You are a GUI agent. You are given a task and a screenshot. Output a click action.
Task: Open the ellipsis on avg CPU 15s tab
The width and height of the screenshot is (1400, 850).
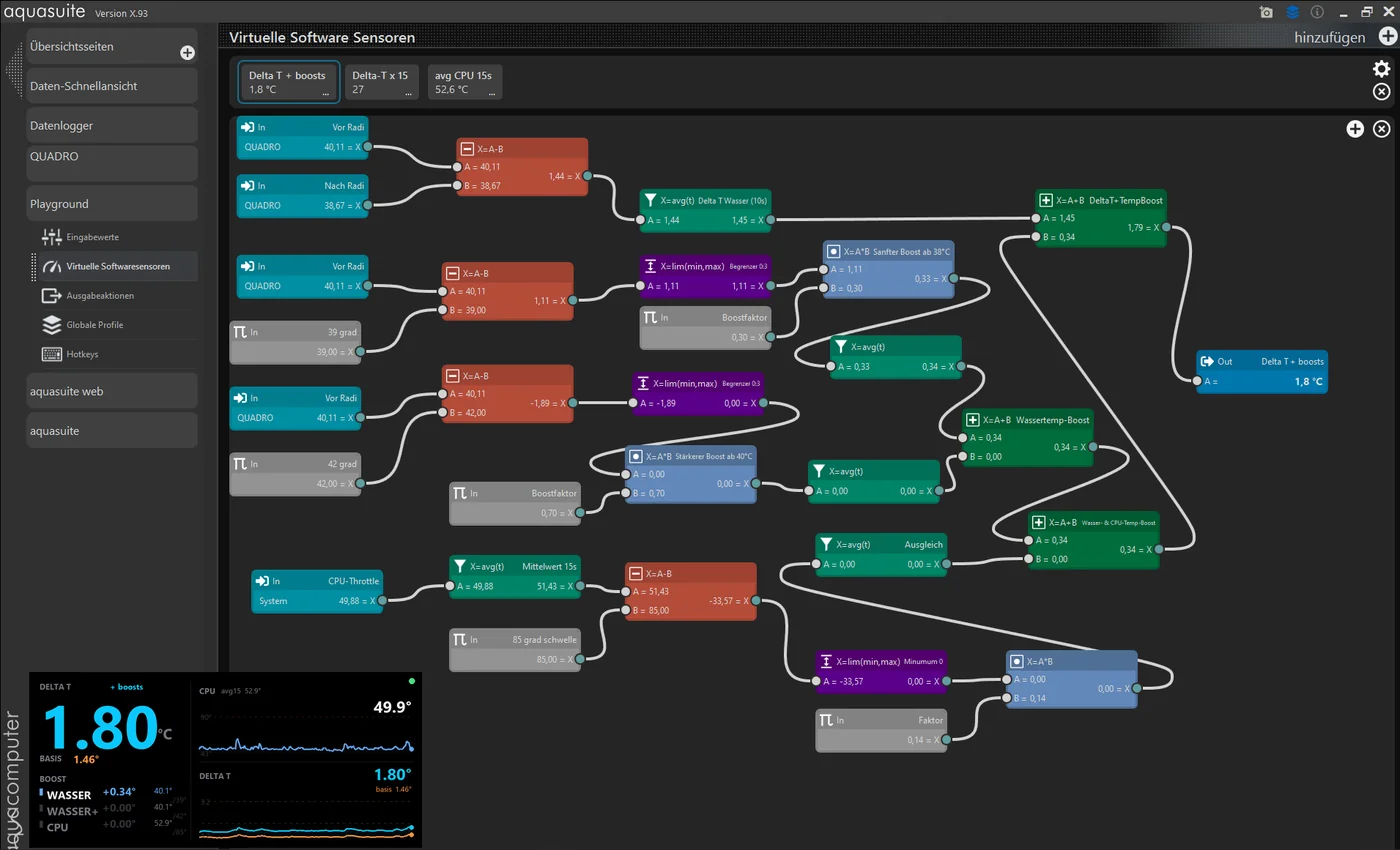(x=491, y=92)
